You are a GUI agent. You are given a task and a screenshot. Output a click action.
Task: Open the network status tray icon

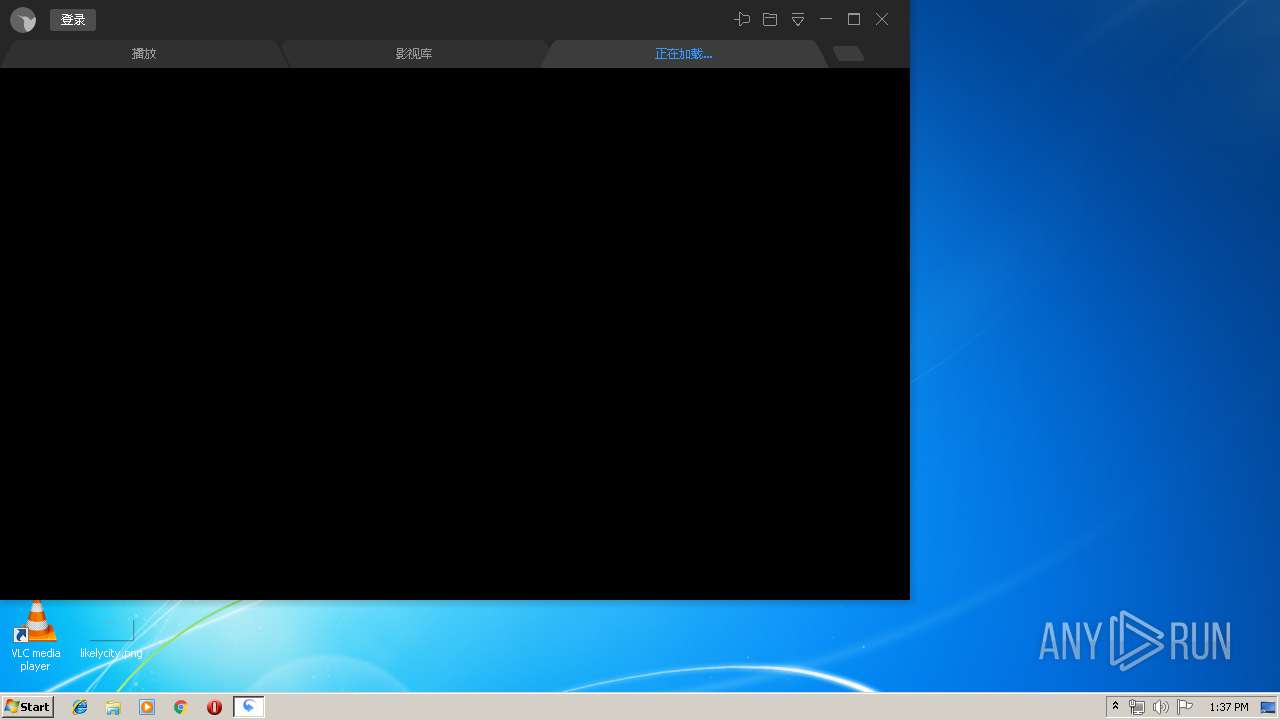tap(1137, 707)
